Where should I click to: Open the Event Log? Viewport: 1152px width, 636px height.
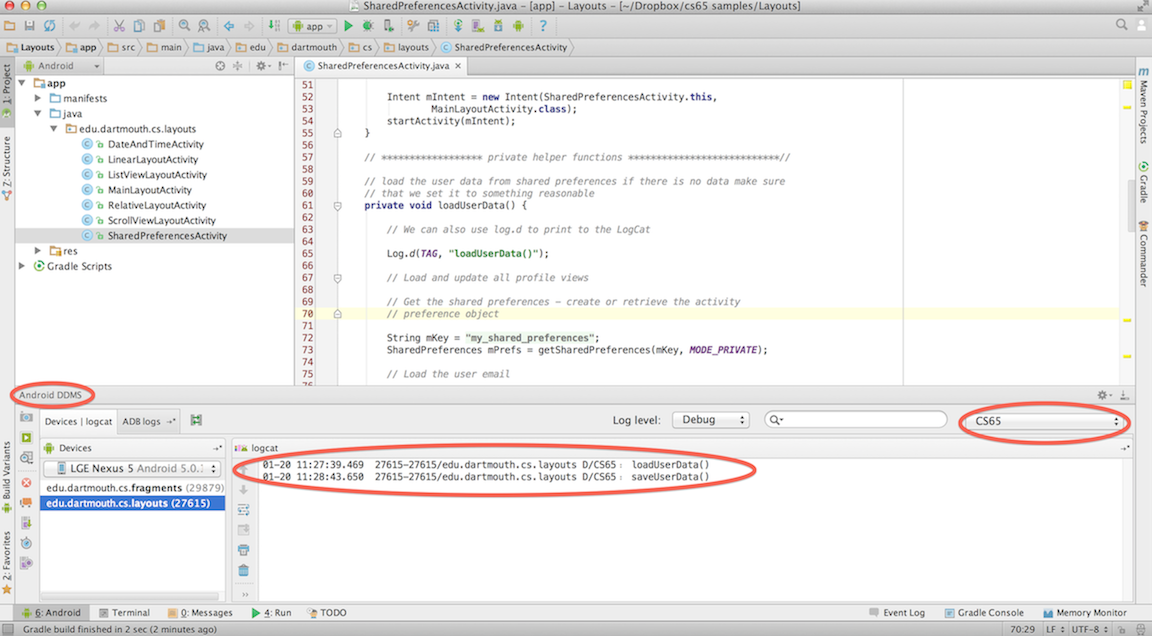pyautogui.click(x=896, y=612)
